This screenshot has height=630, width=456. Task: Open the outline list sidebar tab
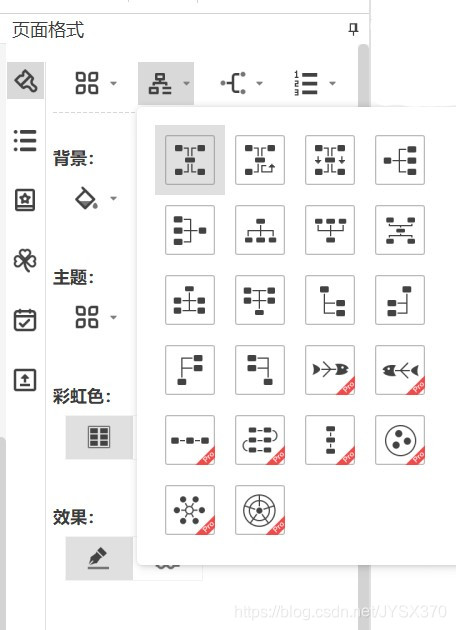pos(25,140)
